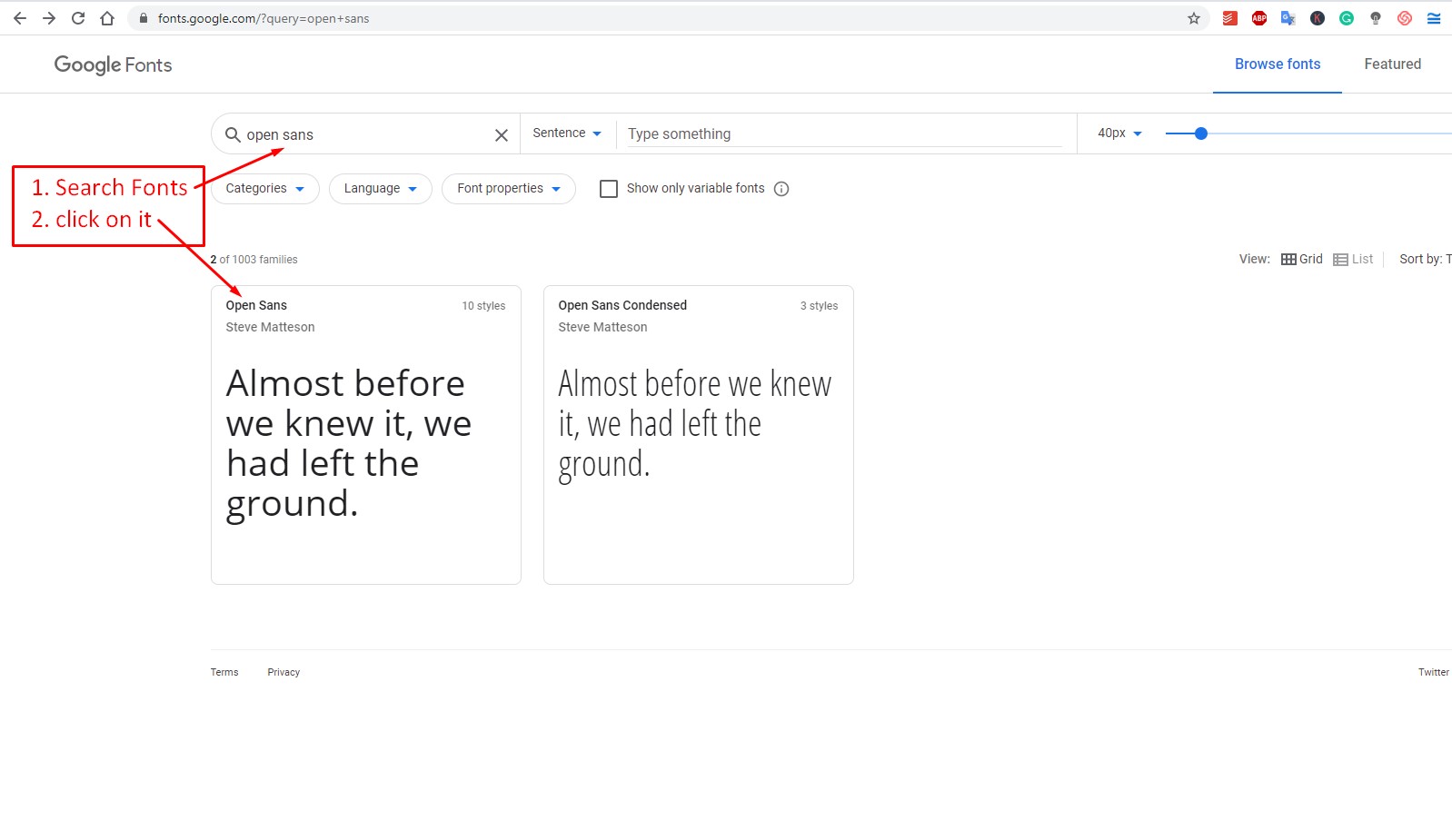Expand the Categories filter dropdown
Viewport: 1452px width, 840px height.
coord(264,189)
